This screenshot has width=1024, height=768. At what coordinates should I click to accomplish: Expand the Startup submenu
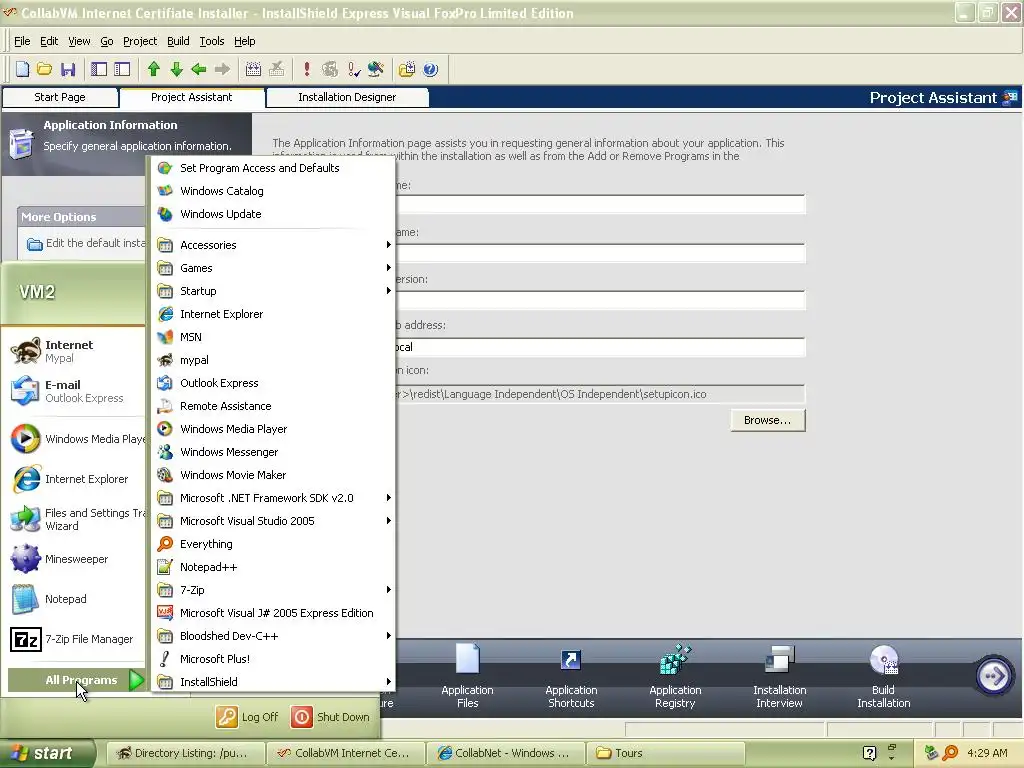(273, 291)
